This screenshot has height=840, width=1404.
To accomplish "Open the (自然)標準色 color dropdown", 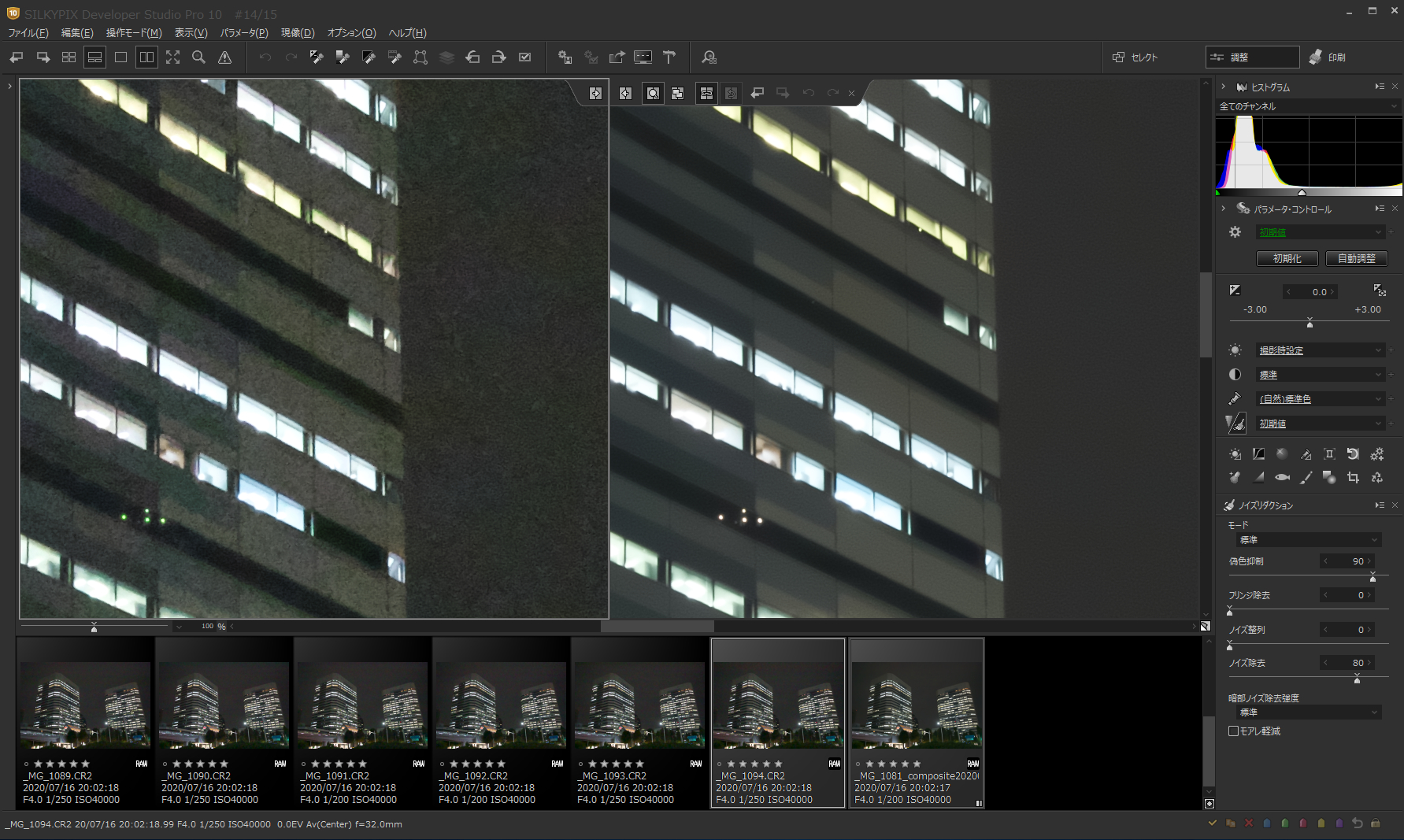I will click(1320, 399).
